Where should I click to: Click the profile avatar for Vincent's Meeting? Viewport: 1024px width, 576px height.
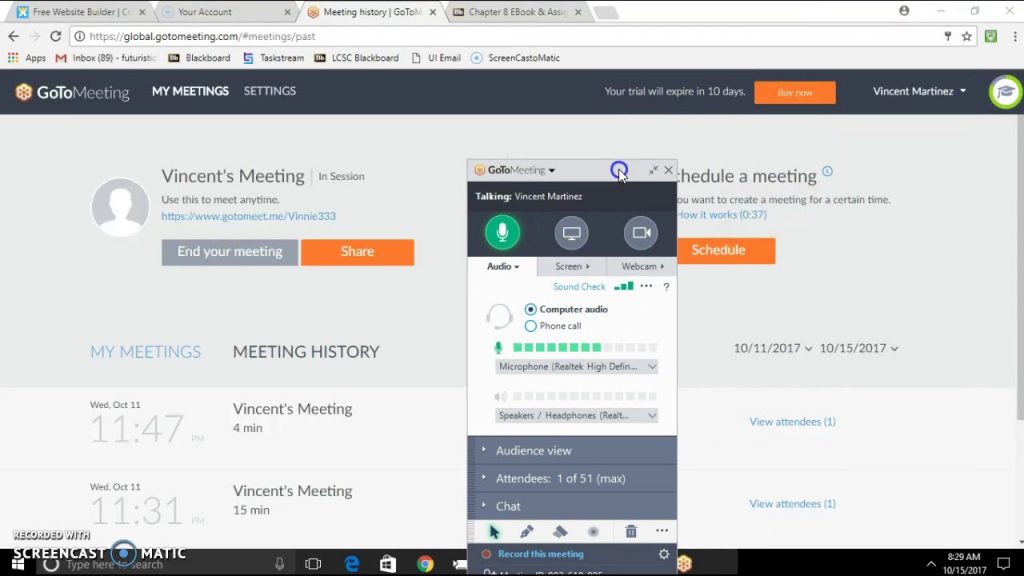pyautogui.click(x=120, y=206)
